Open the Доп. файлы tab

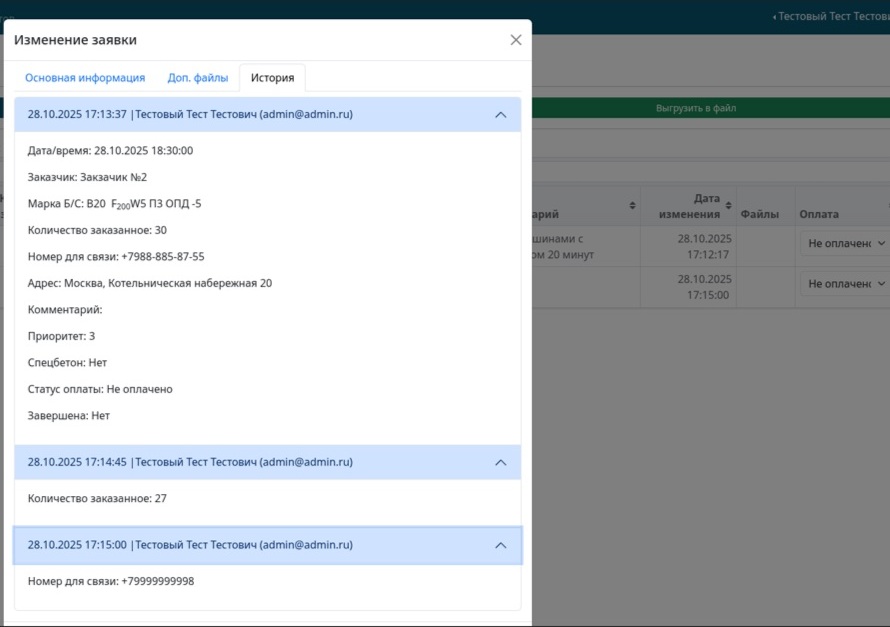pyautogui.click(x=197, y=78)
